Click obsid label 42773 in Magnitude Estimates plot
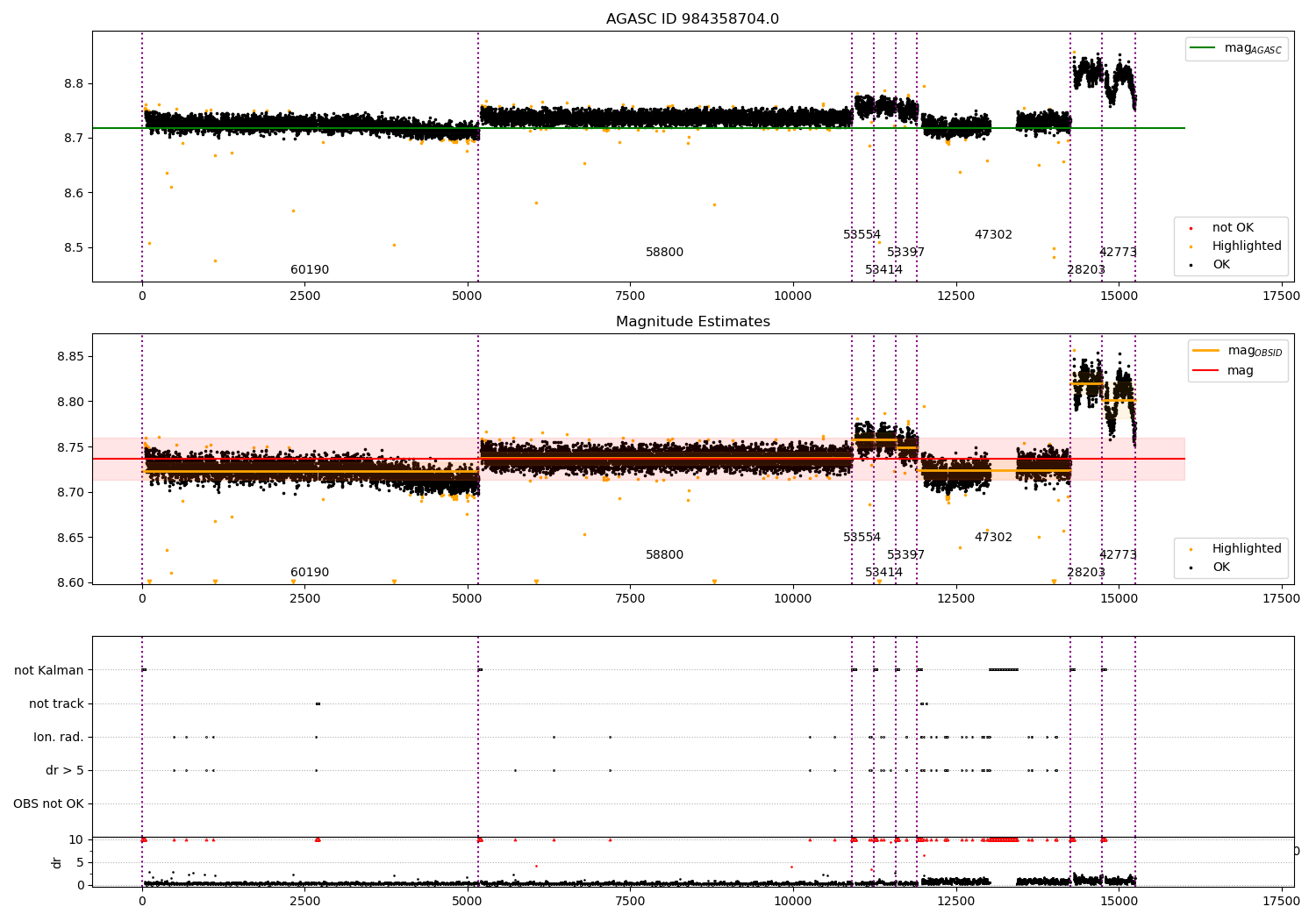Screen dimensions: 1316x921 (1118, 554)
